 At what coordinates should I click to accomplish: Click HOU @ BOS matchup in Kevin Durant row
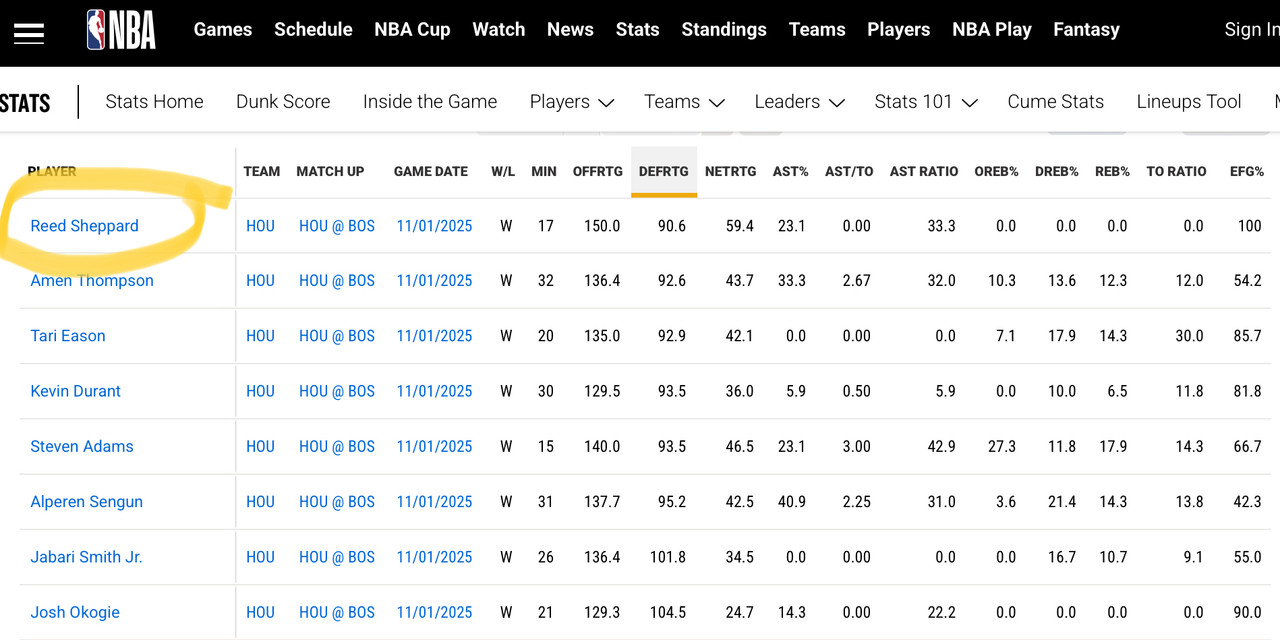coord(337,391)
